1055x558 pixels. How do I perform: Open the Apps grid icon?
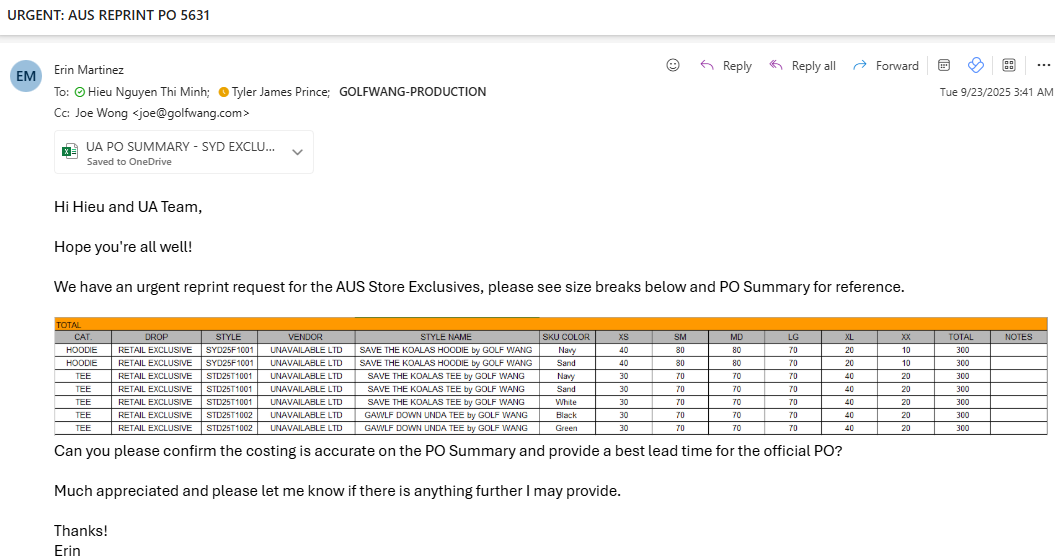1009,65
